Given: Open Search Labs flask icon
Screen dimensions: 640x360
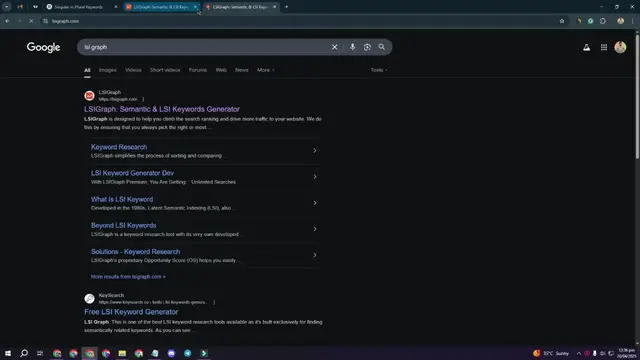Looking at the screenshot, I should click(x=587, y=47).
